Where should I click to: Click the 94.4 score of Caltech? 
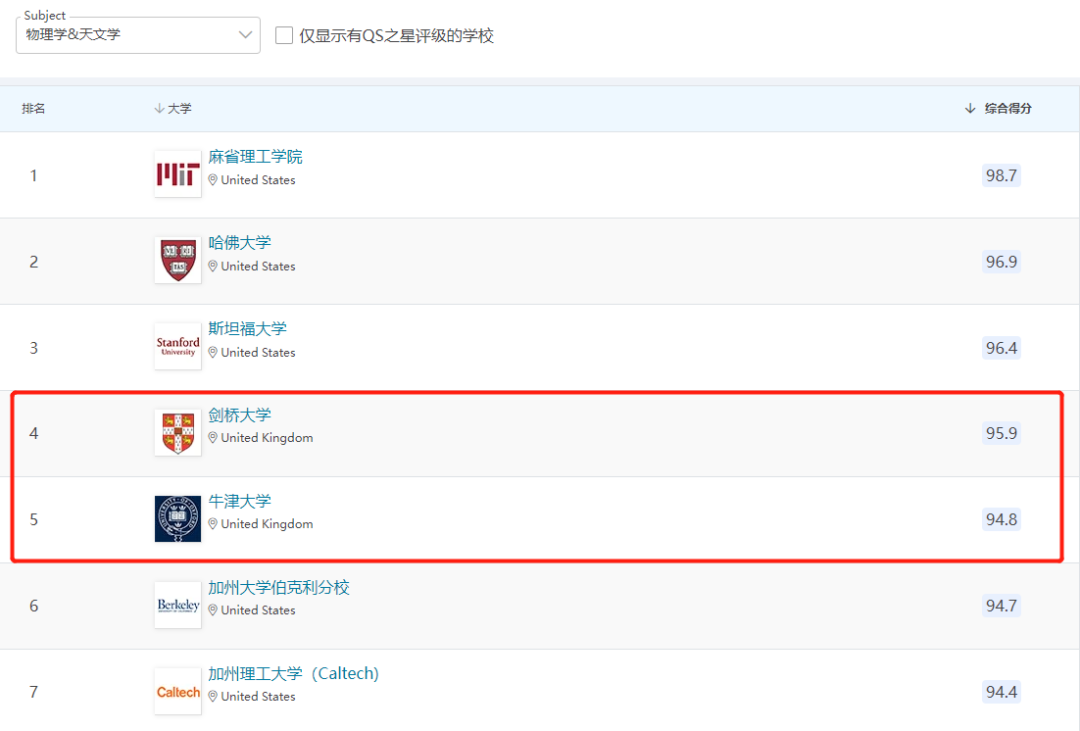pyautogui.click(x=1001, y=691)
